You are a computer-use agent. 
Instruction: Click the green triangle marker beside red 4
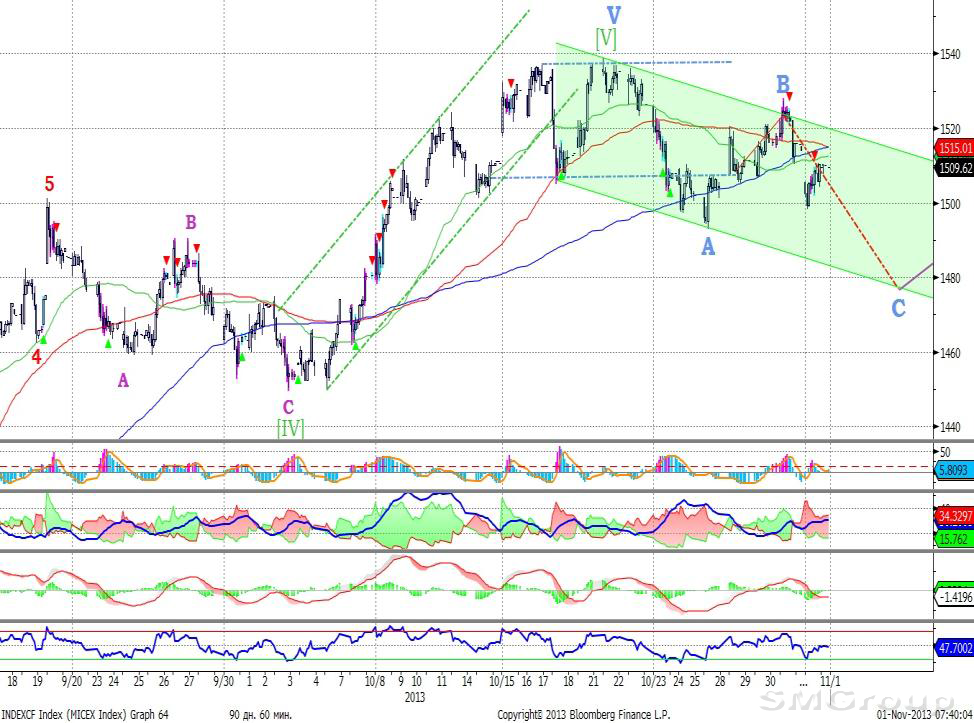click(x=42, y=340)
